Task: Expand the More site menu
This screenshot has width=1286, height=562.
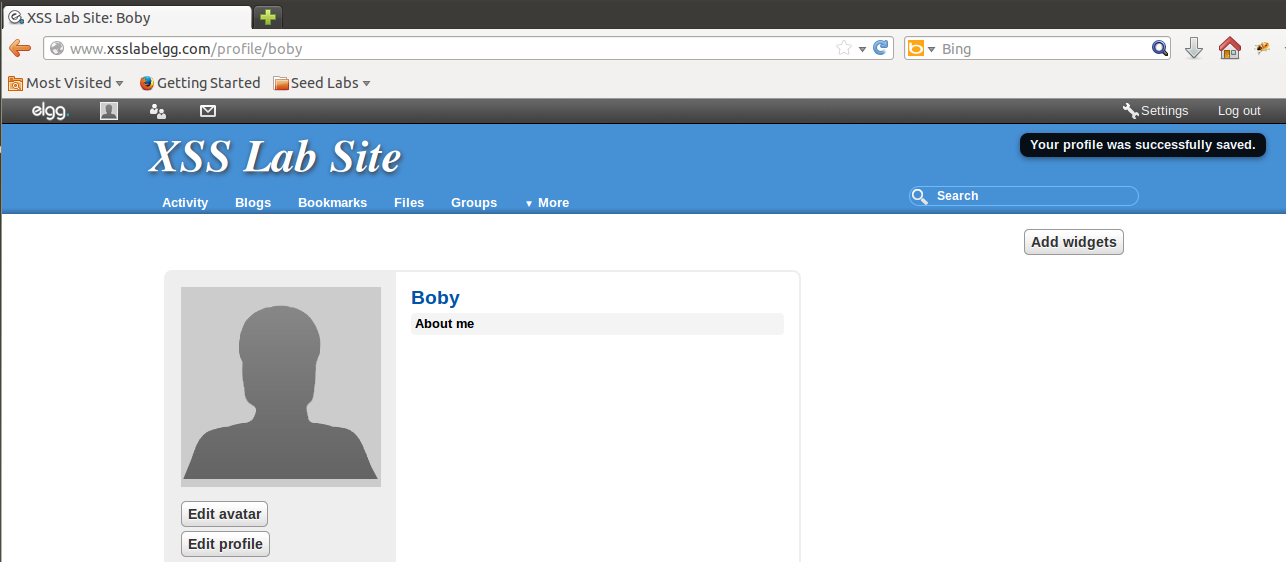Action: pos(547,202)
